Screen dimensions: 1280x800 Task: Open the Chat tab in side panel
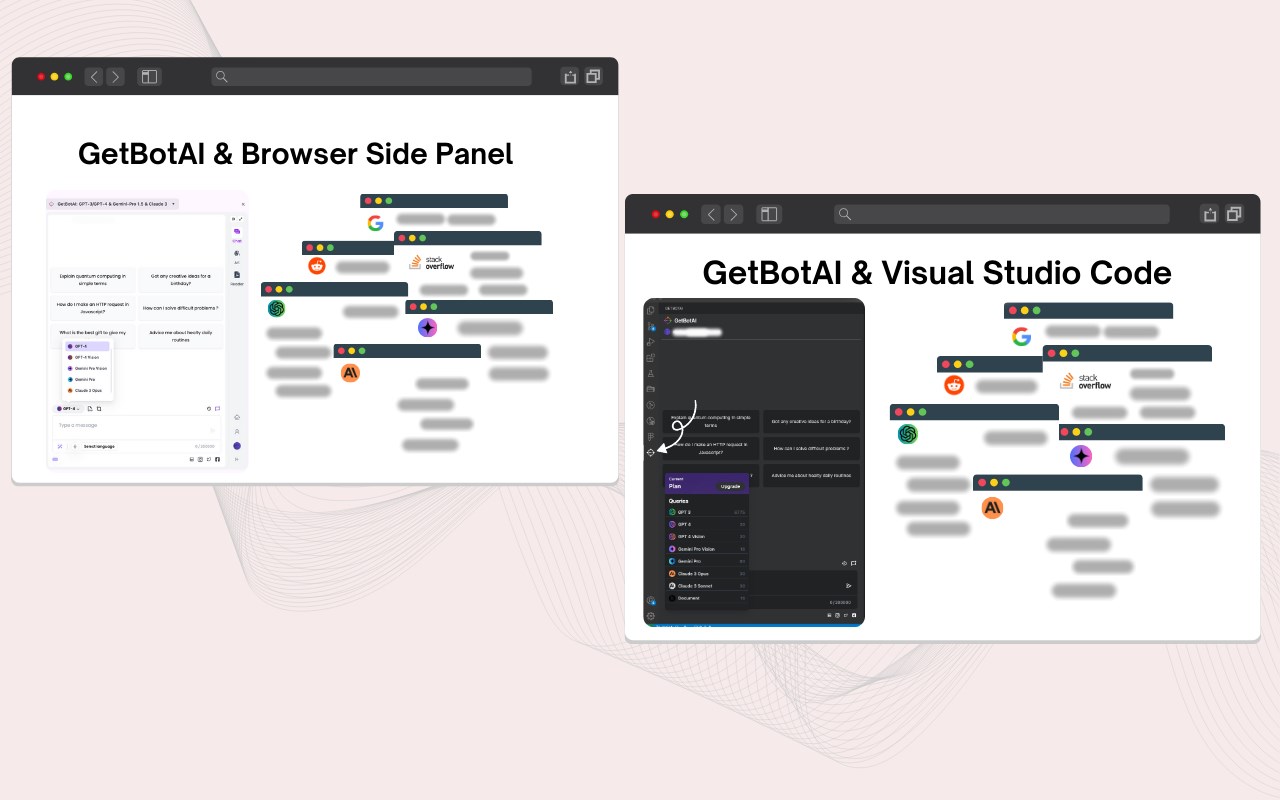237,235
